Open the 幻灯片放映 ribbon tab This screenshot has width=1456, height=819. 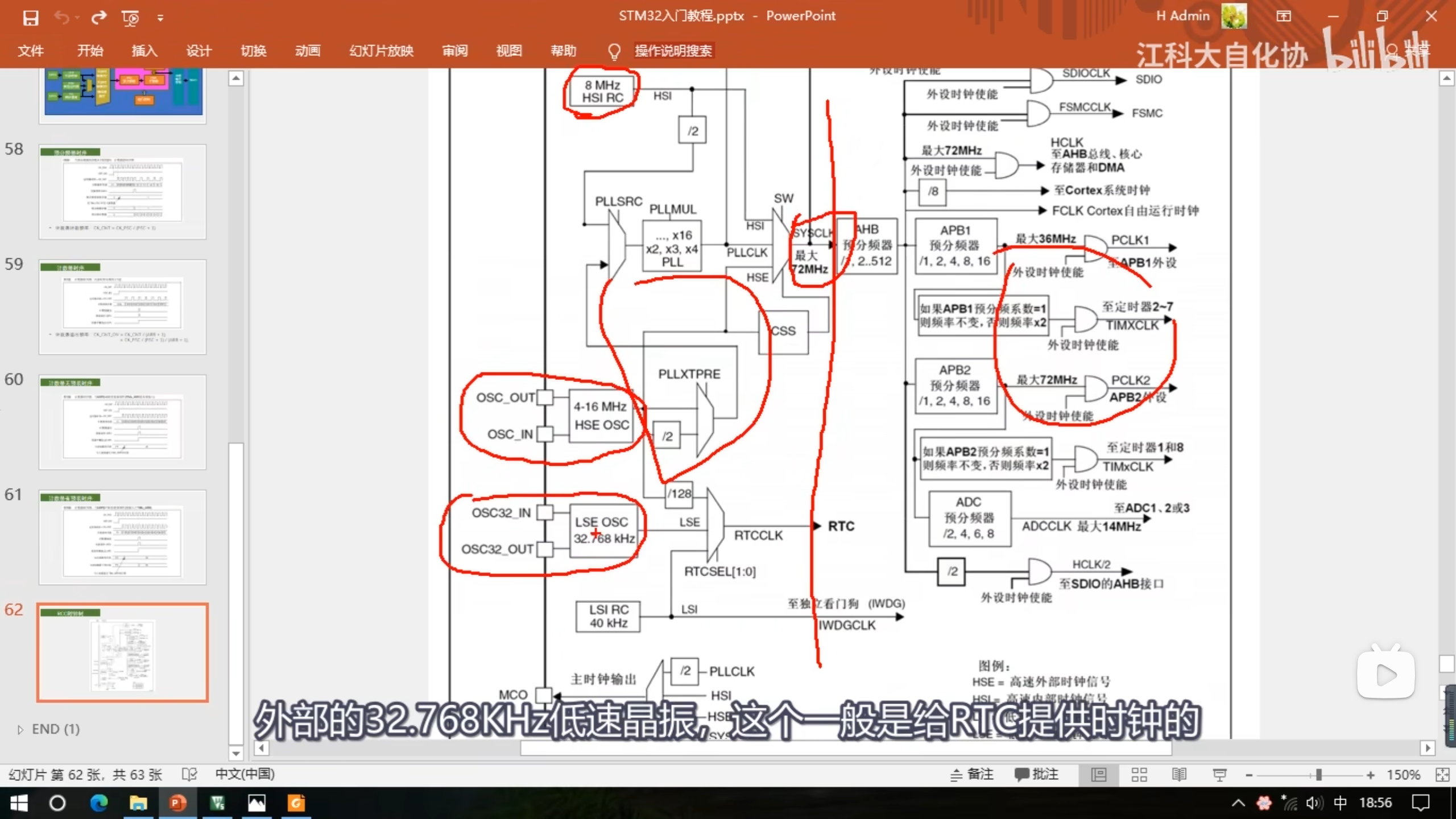[381, 51]
